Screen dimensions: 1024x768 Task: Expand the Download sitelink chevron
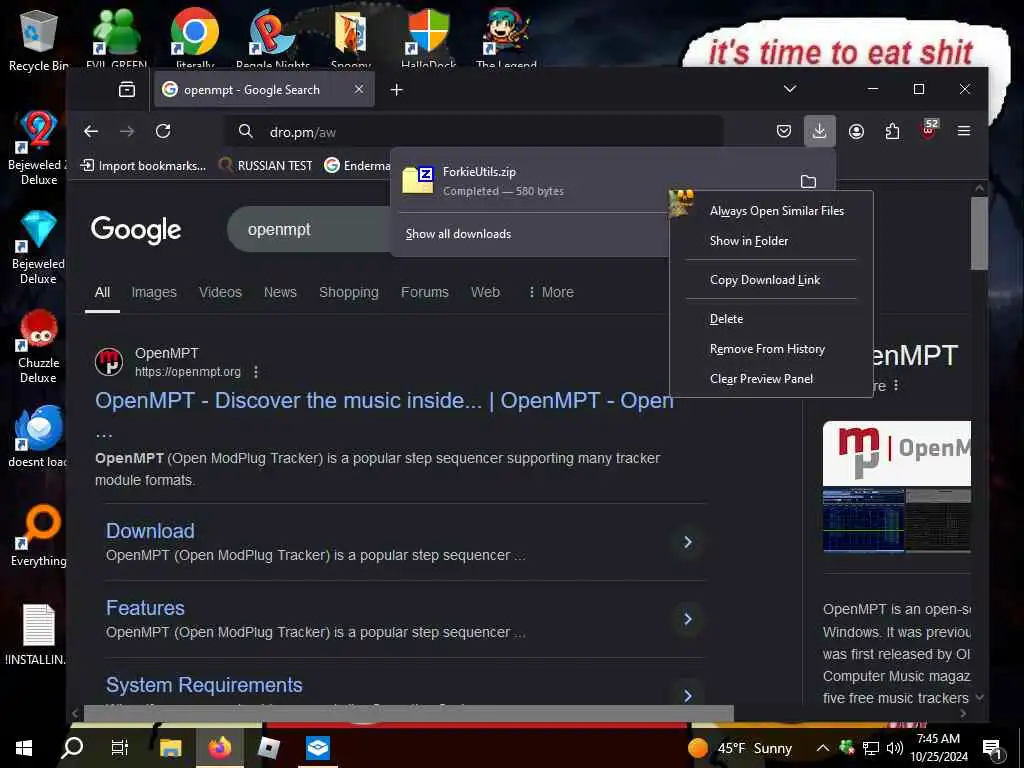tap(688, 542)
